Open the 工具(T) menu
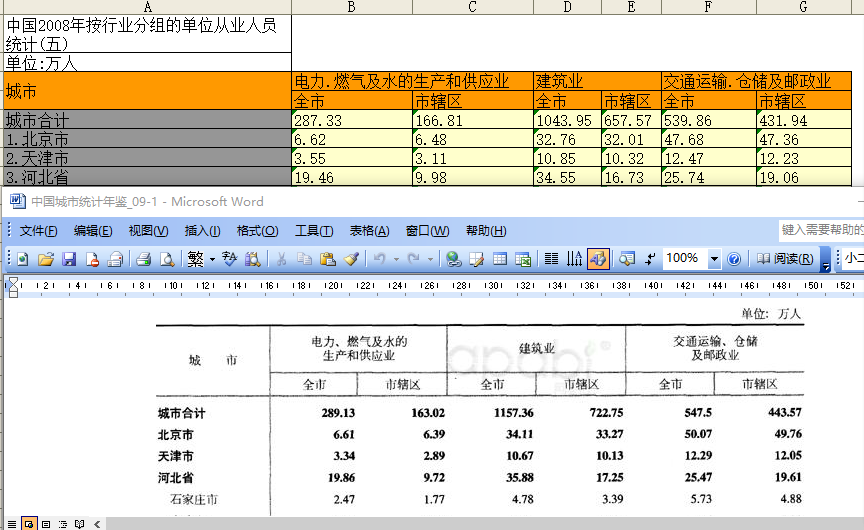This screenshot has height=530, width=864. tap(314, 231)
